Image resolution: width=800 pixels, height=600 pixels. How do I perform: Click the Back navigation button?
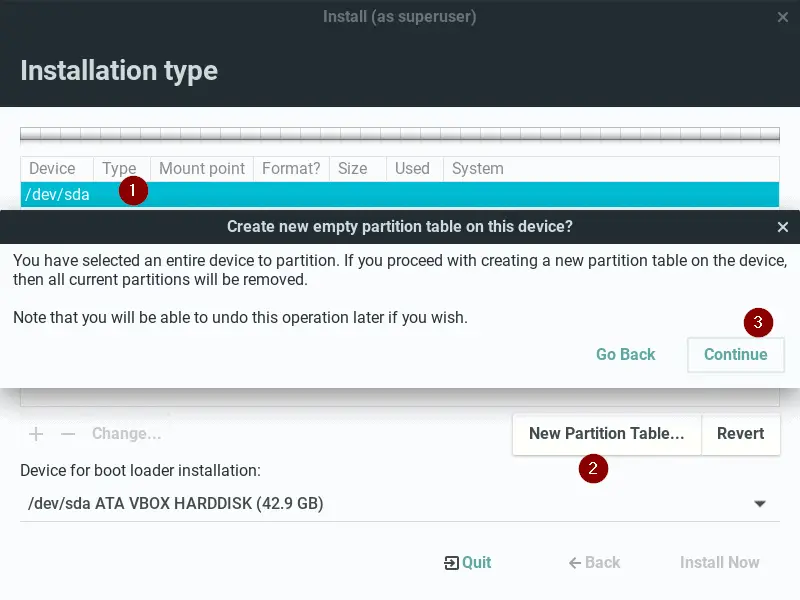coord(594,562)
